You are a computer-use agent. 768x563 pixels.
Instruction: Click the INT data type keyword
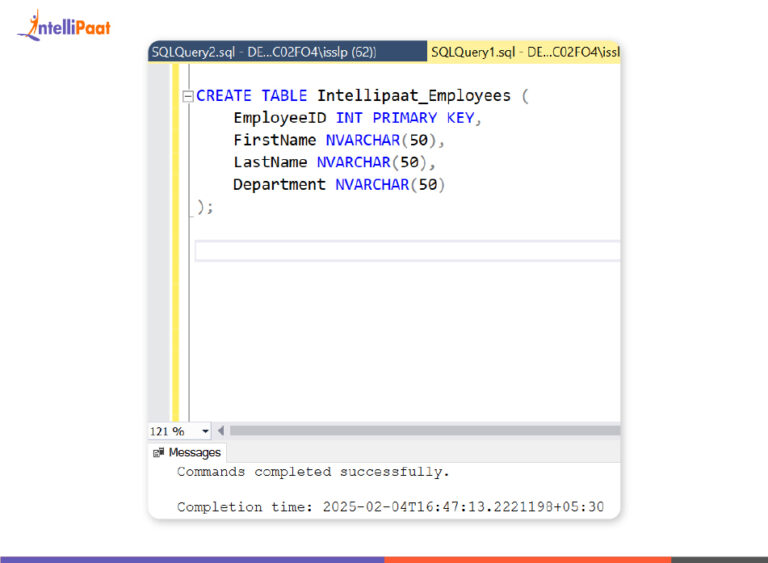coord(349,118)
